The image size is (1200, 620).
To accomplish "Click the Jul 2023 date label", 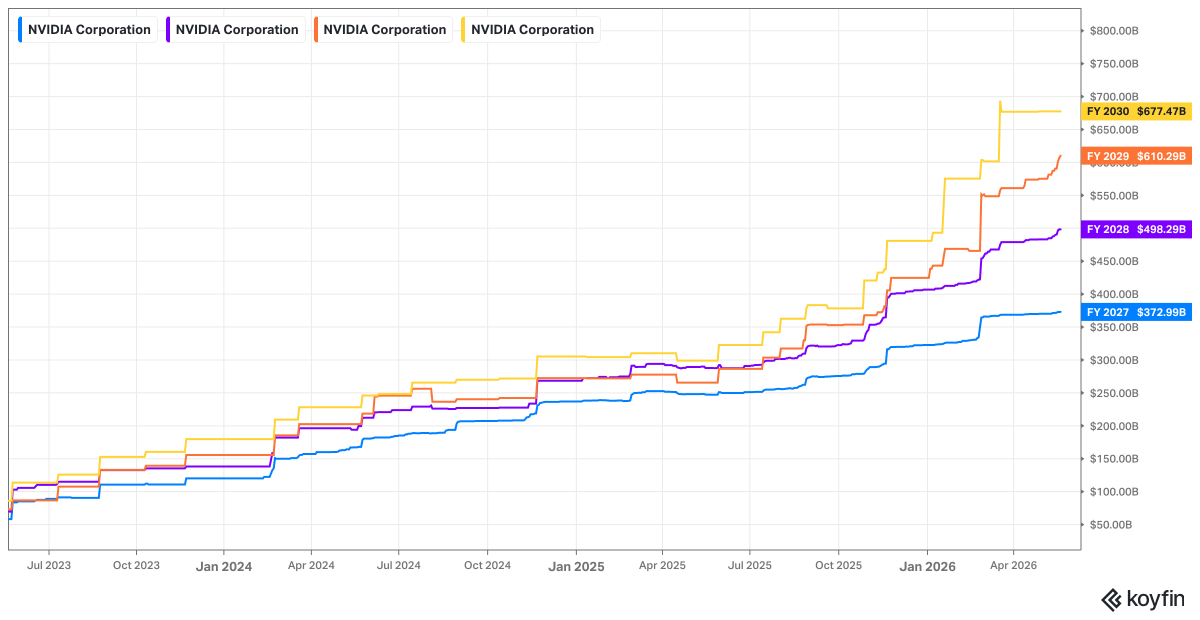I will point(48,565).
